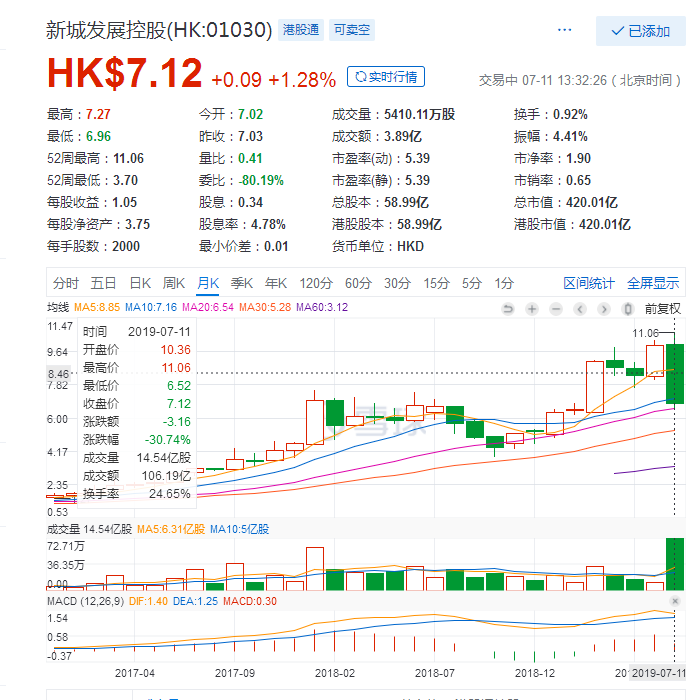Click the undo reset chart icon
This screenshot has width=699, height=700.
[x=508, y=309]
